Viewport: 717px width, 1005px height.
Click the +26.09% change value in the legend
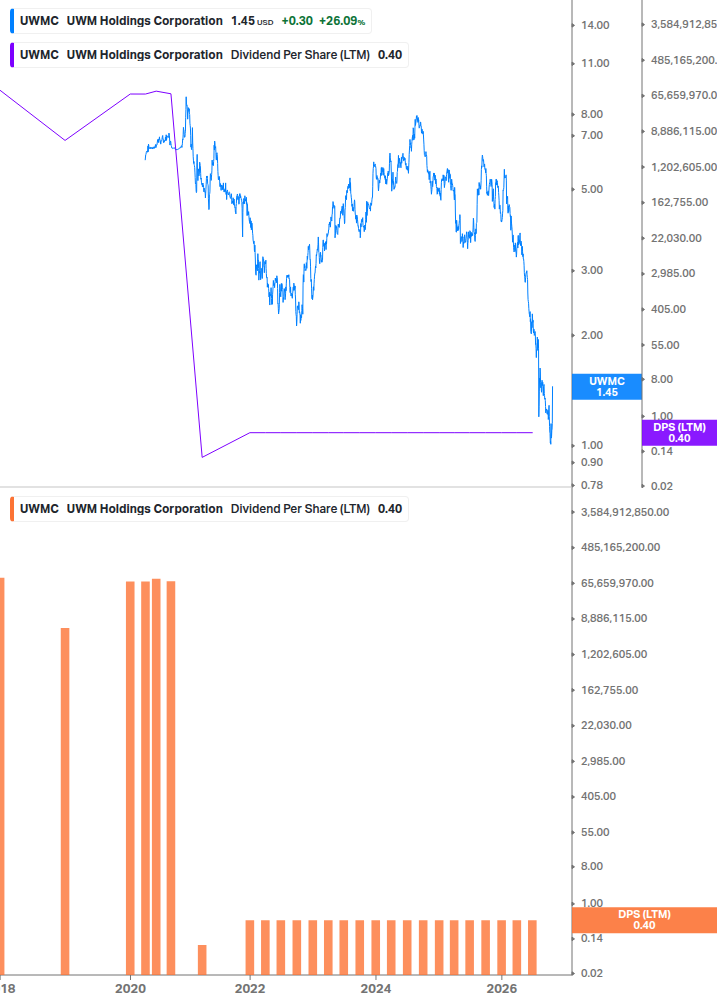(342, 21)
